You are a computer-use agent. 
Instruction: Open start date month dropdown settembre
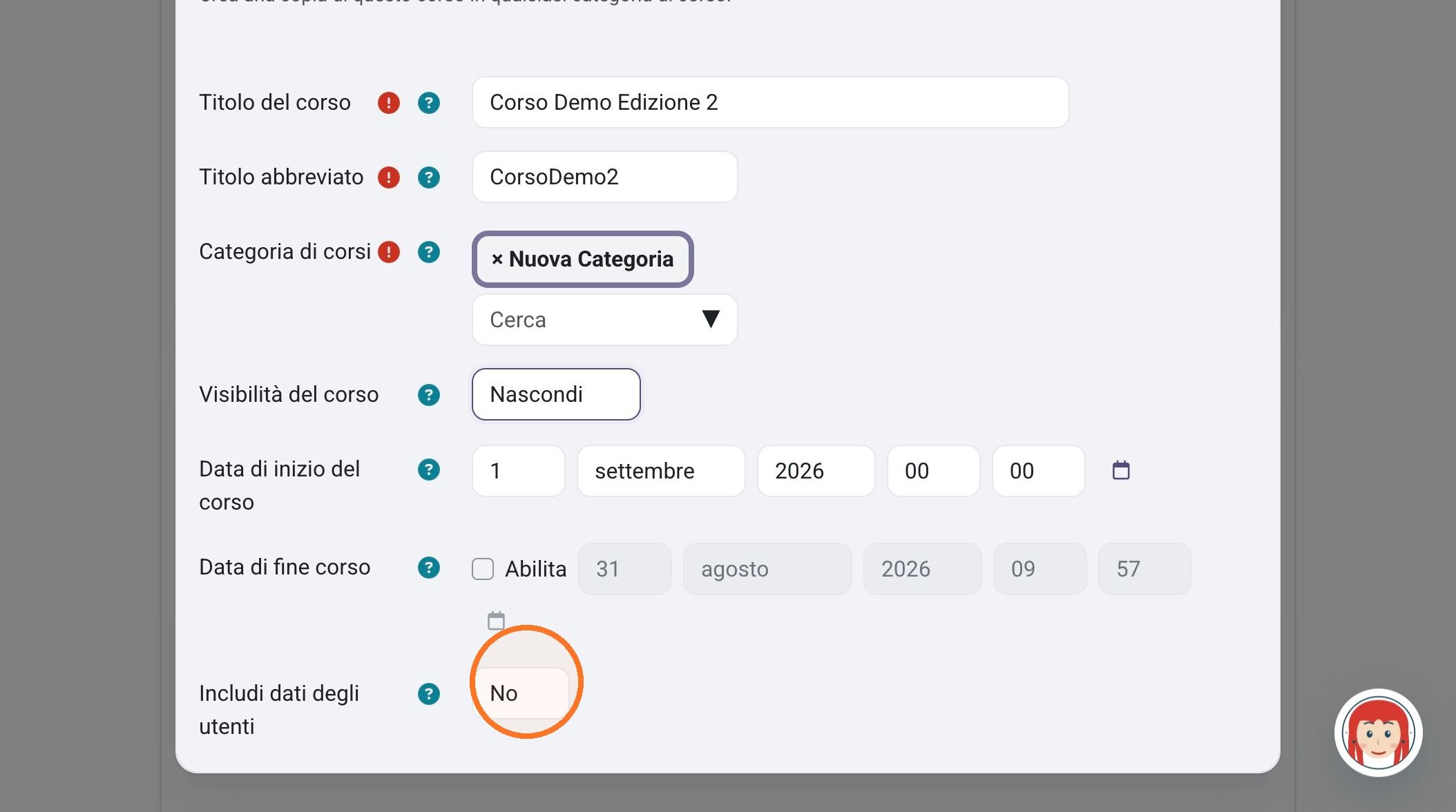coord(661,471)
